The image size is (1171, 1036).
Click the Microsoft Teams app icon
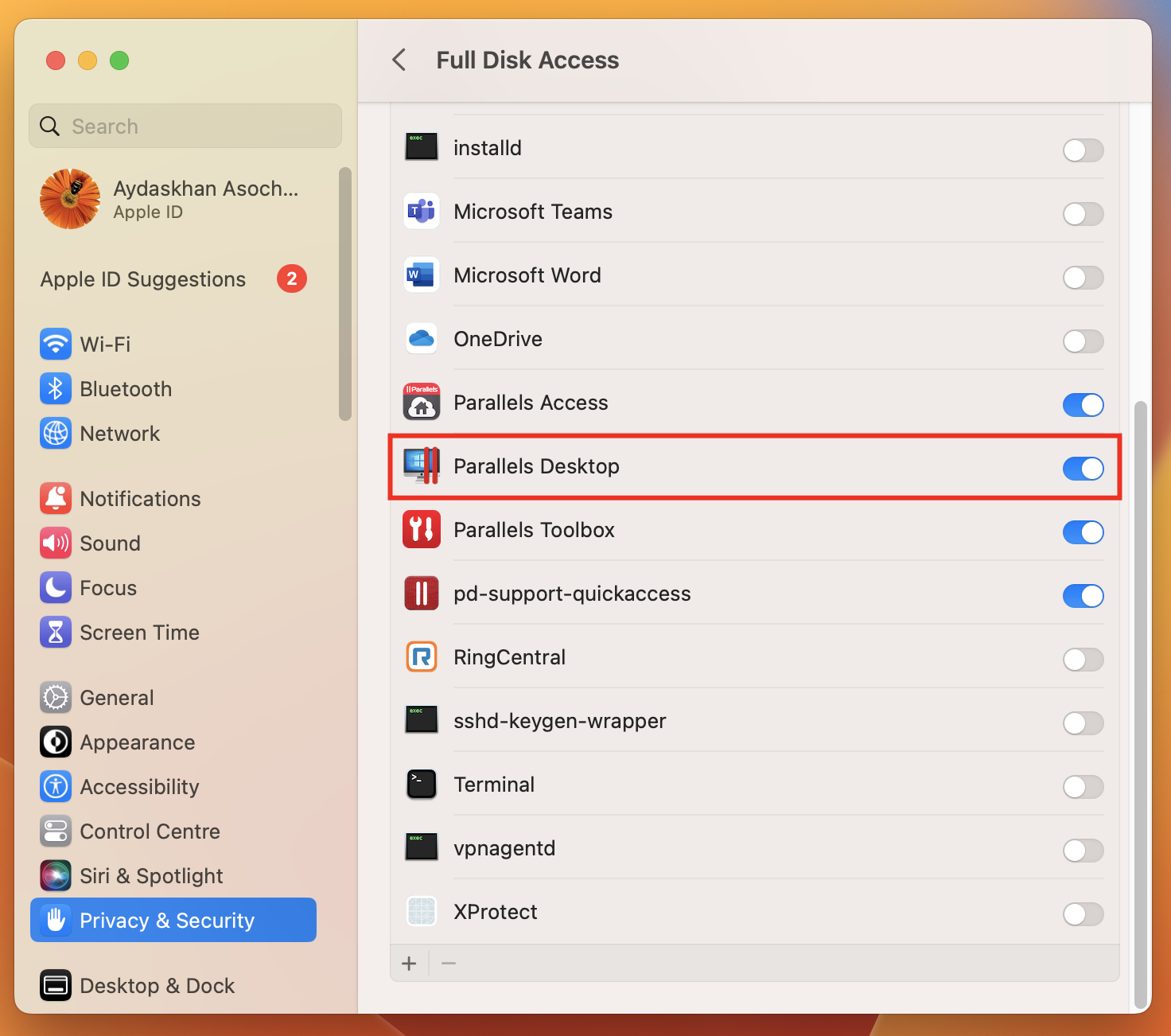[x=422, y=211]
